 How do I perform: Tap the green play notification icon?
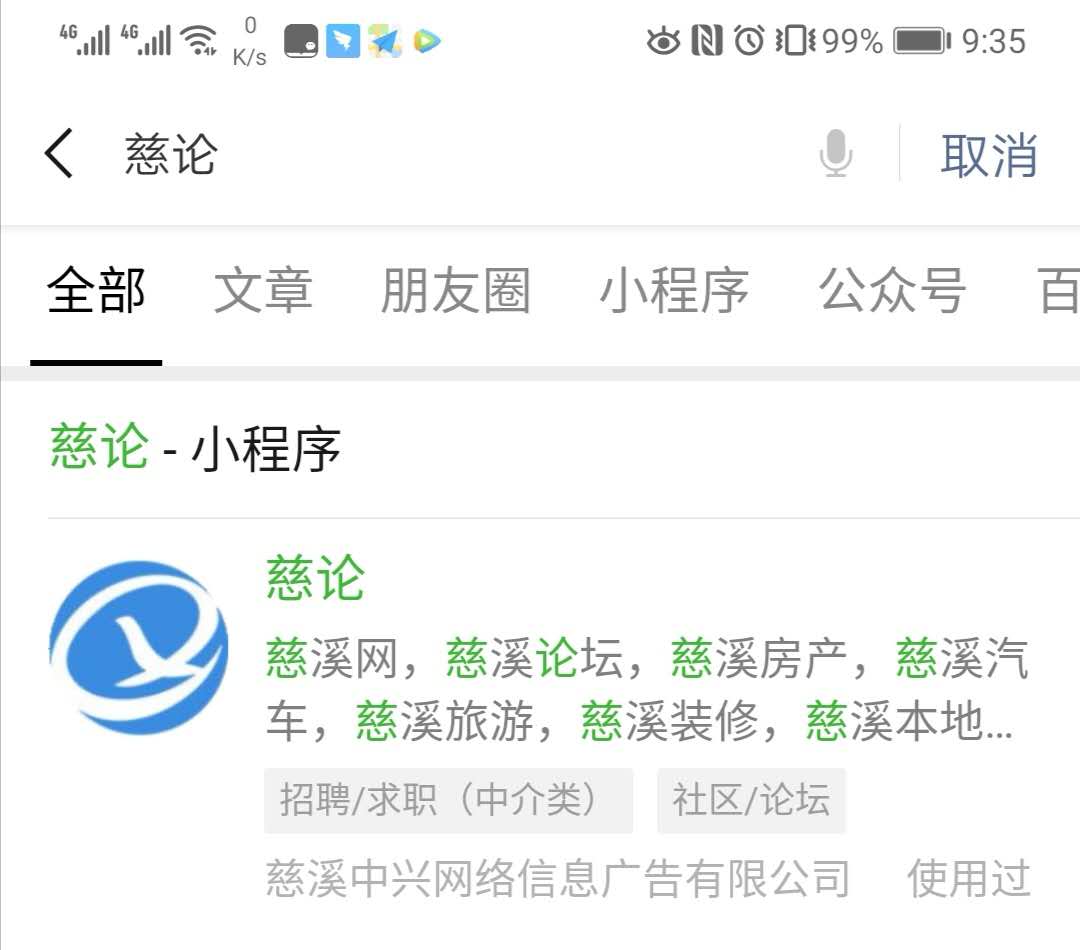click(x=426, y=41)
